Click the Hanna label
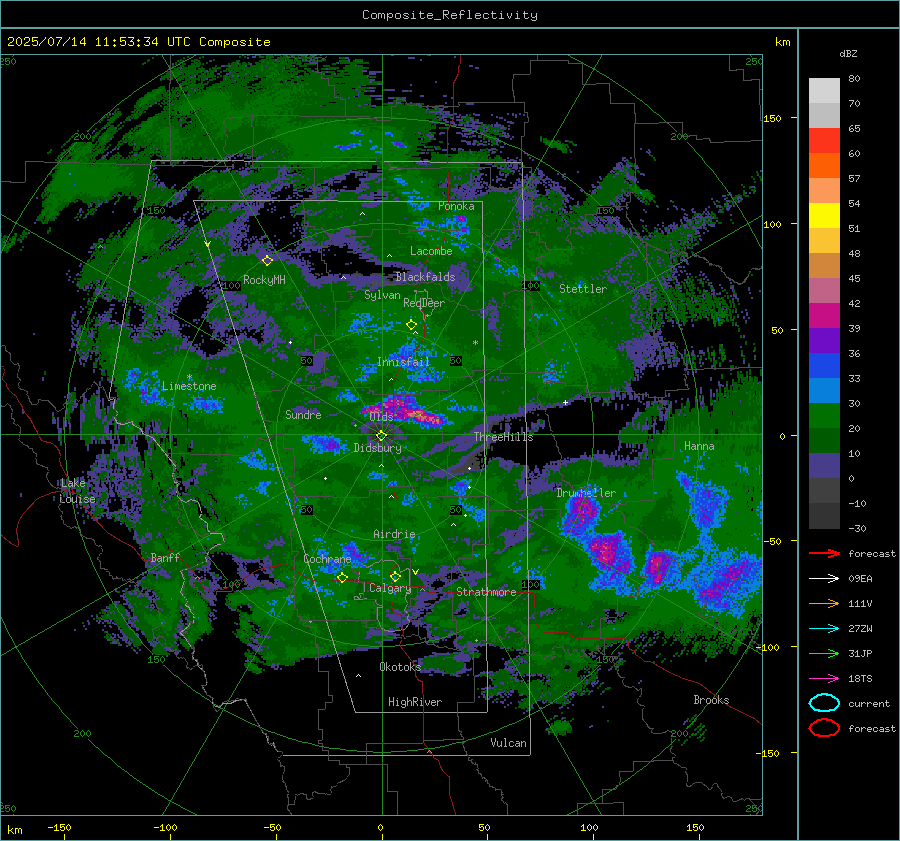 coord(699,446)
